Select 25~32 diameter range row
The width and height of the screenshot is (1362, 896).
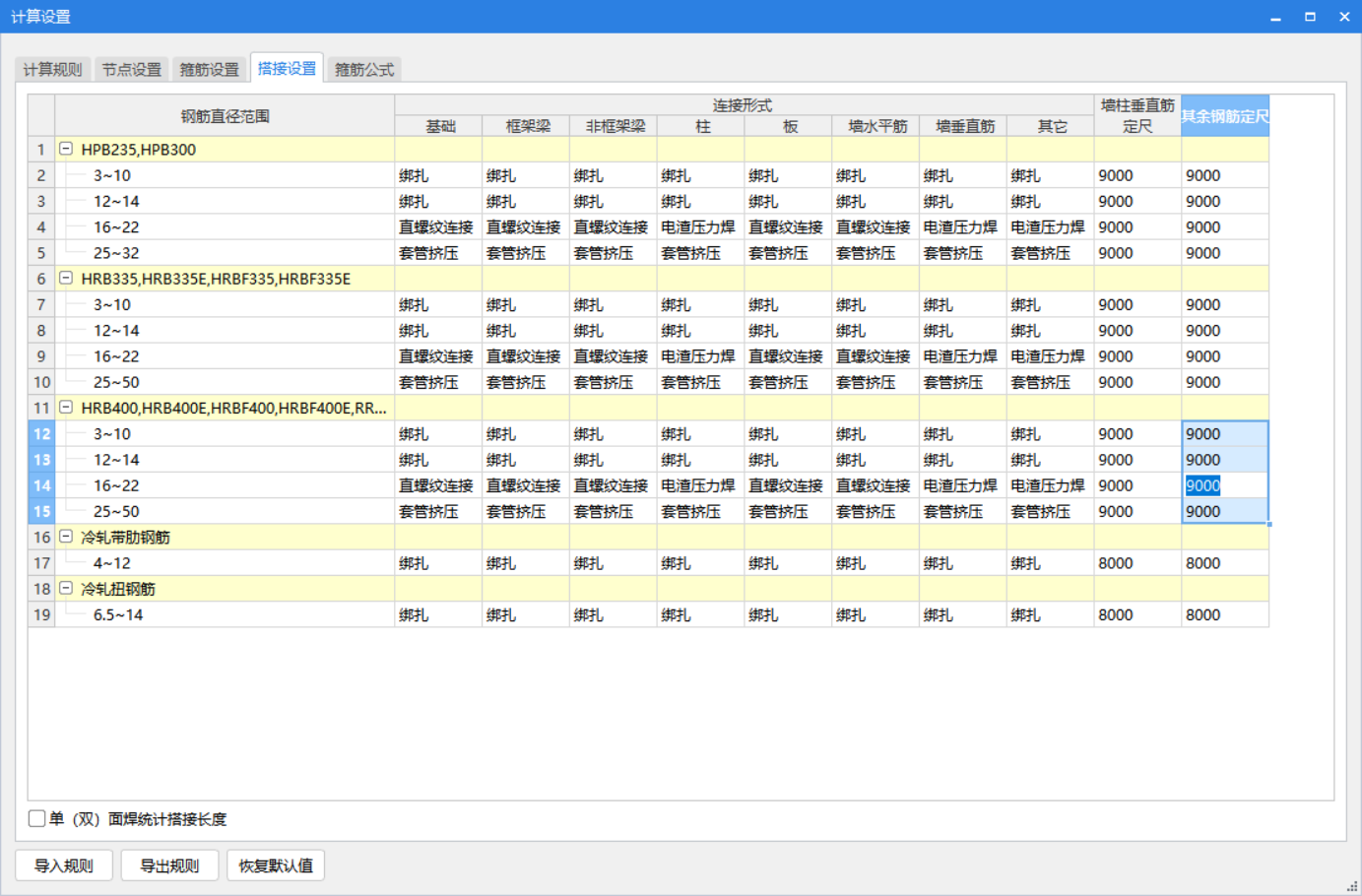[225, 253]
